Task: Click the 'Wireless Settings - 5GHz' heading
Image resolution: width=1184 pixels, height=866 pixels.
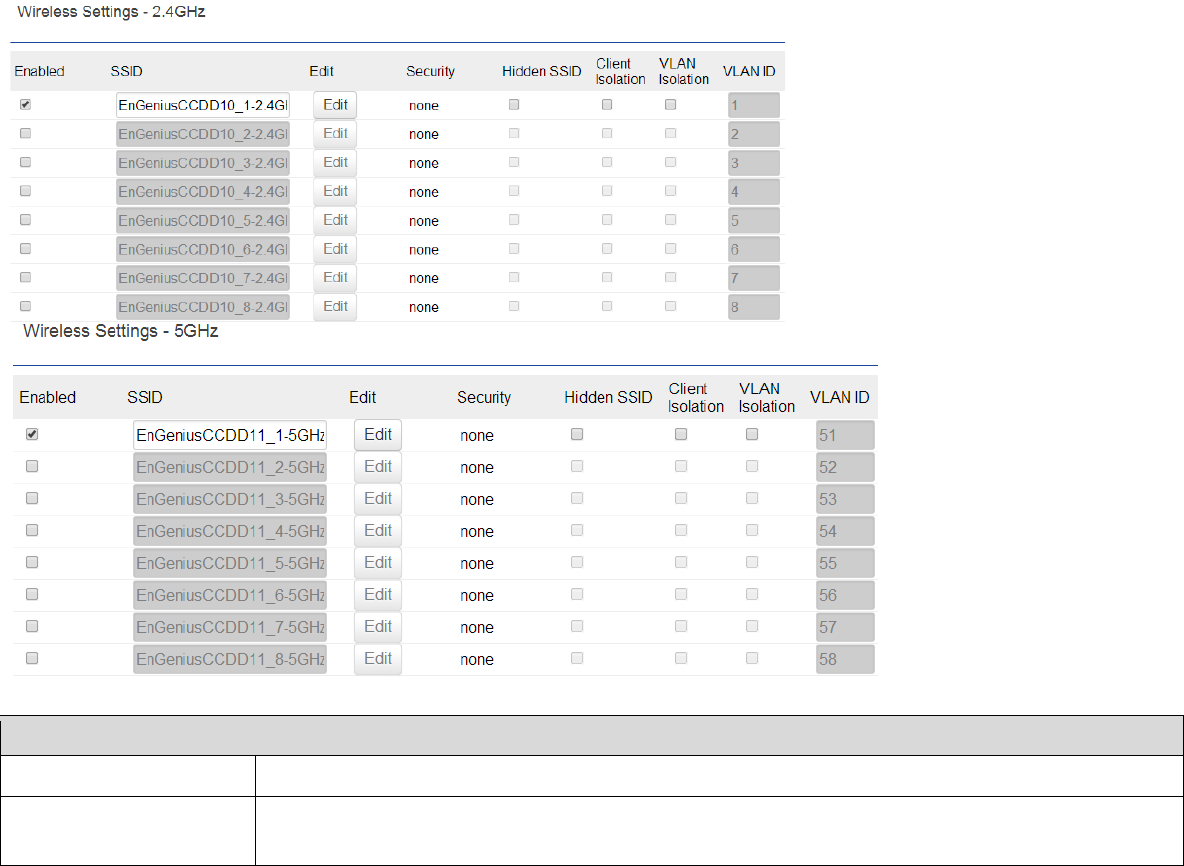Action: pyautogui.click(x=121, y=331)
